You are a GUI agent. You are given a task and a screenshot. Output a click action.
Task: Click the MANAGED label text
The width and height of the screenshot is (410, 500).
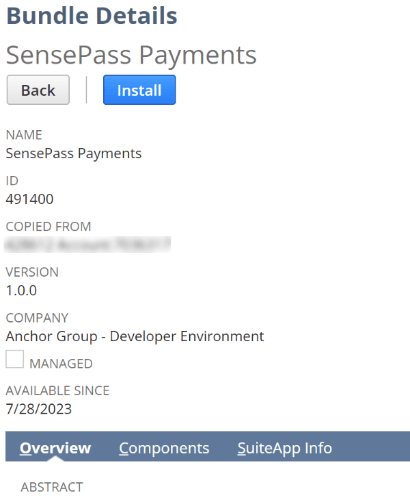pos(61,363)
